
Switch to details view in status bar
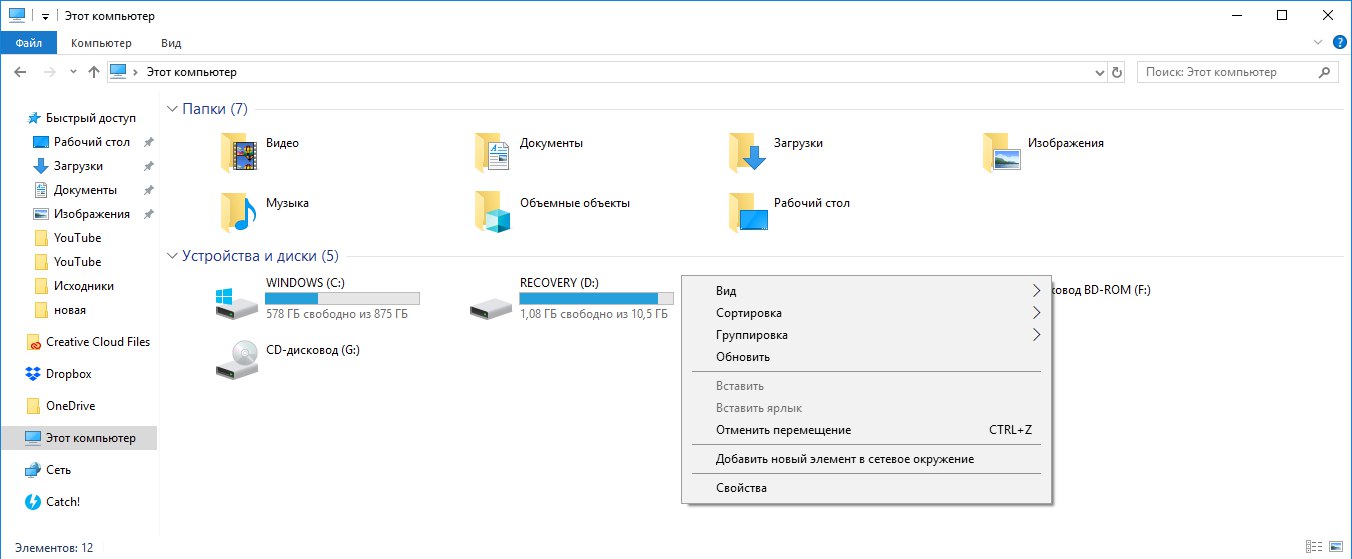coord(1314,548)
